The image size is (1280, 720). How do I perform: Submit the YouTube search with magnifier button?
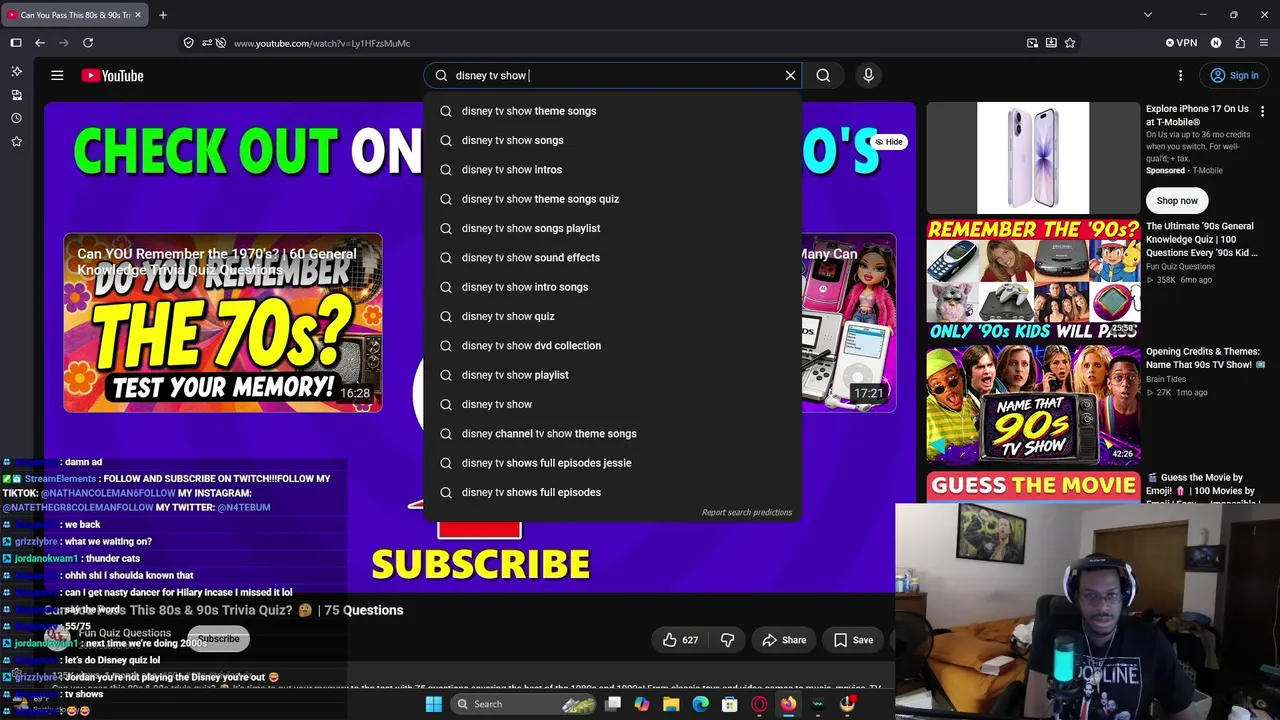823,75
